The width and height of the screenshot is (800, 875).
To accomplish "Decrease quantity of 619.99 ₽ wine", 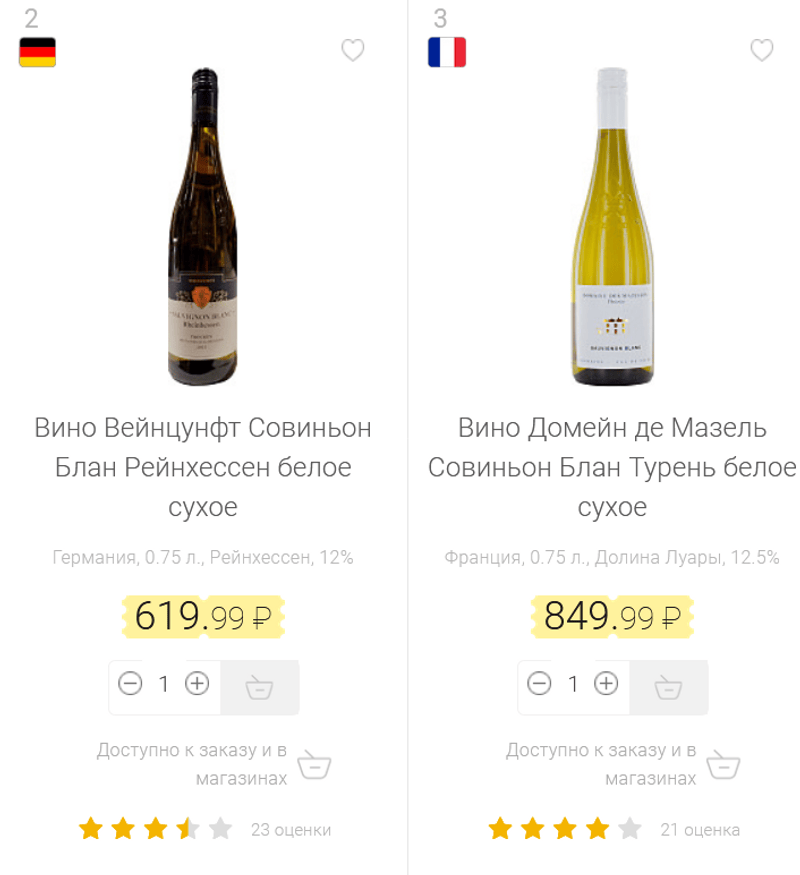I will click(130, 684).
